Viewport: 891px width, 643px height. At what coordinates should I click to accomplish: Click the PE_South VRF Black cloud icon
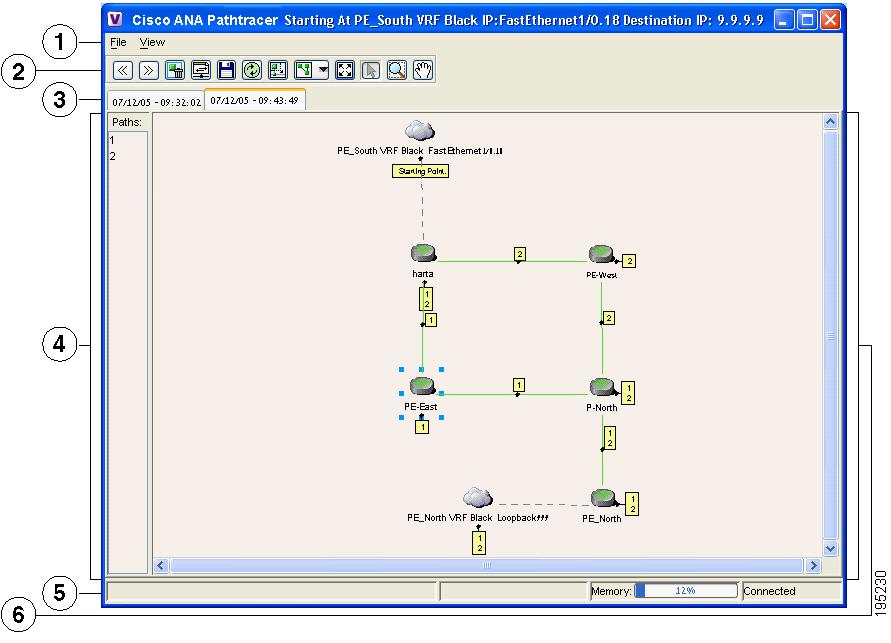coord(420,131)
